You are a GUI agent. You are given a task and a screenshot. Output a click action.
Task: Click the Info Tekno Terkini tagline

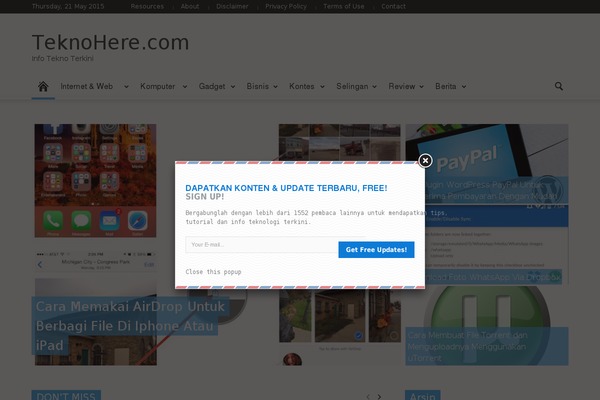pyautogui.click(x=62, y=59)
